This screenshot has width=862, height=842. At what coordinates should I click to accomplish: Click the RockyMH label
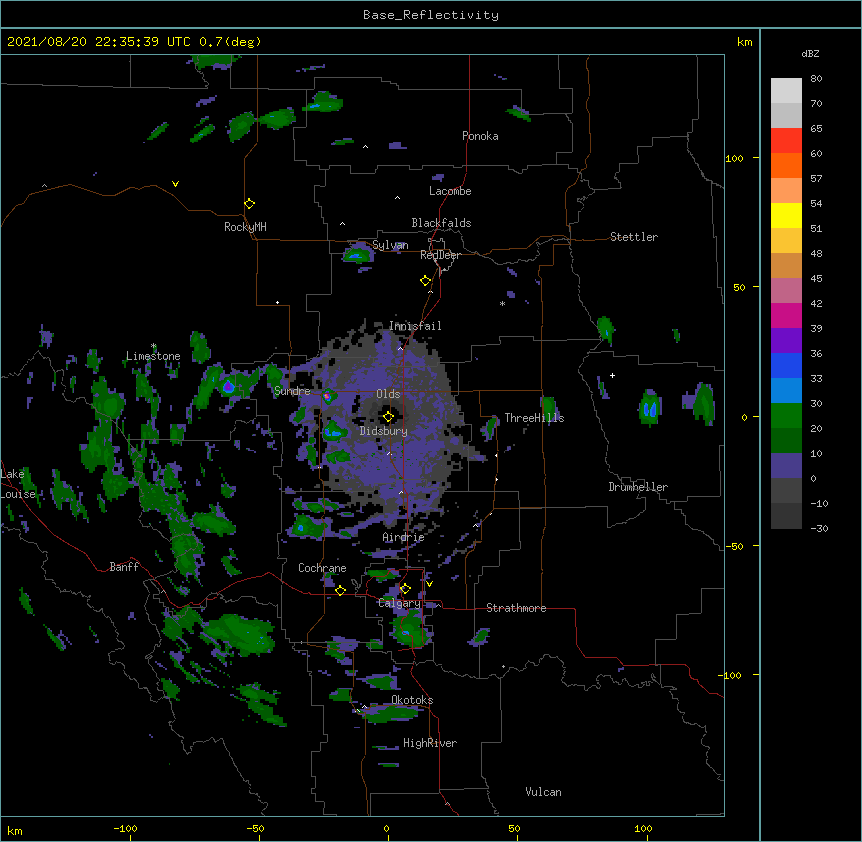click(245, 227)
